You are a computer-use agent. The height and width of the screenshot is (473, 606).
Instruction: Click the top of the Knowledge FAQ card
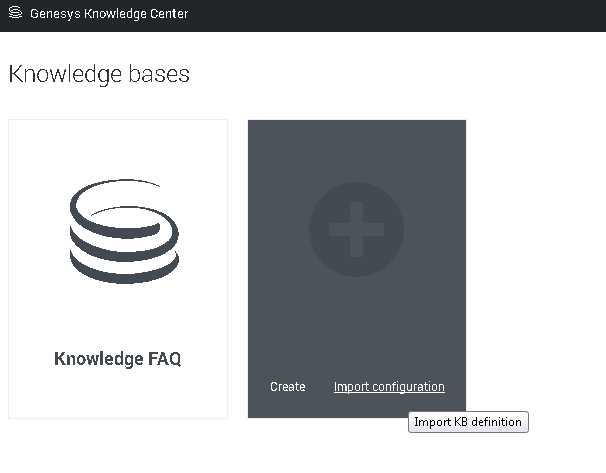tap(117, 135)
